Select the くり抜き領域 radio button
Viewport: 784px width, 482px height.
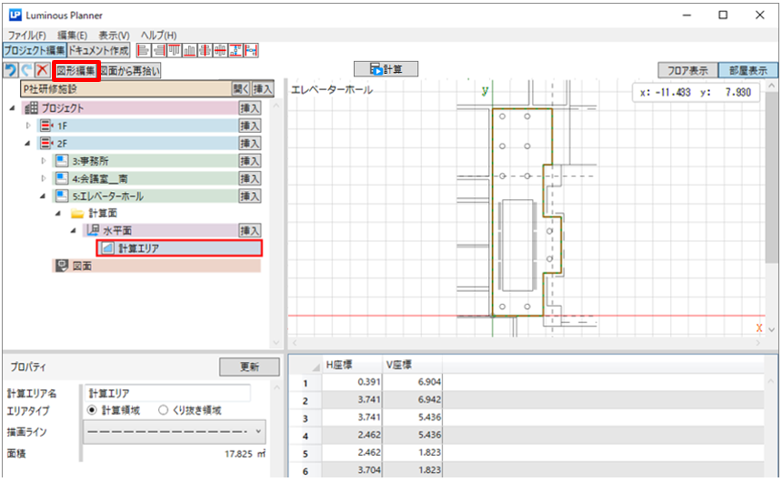tap(165, 410)
